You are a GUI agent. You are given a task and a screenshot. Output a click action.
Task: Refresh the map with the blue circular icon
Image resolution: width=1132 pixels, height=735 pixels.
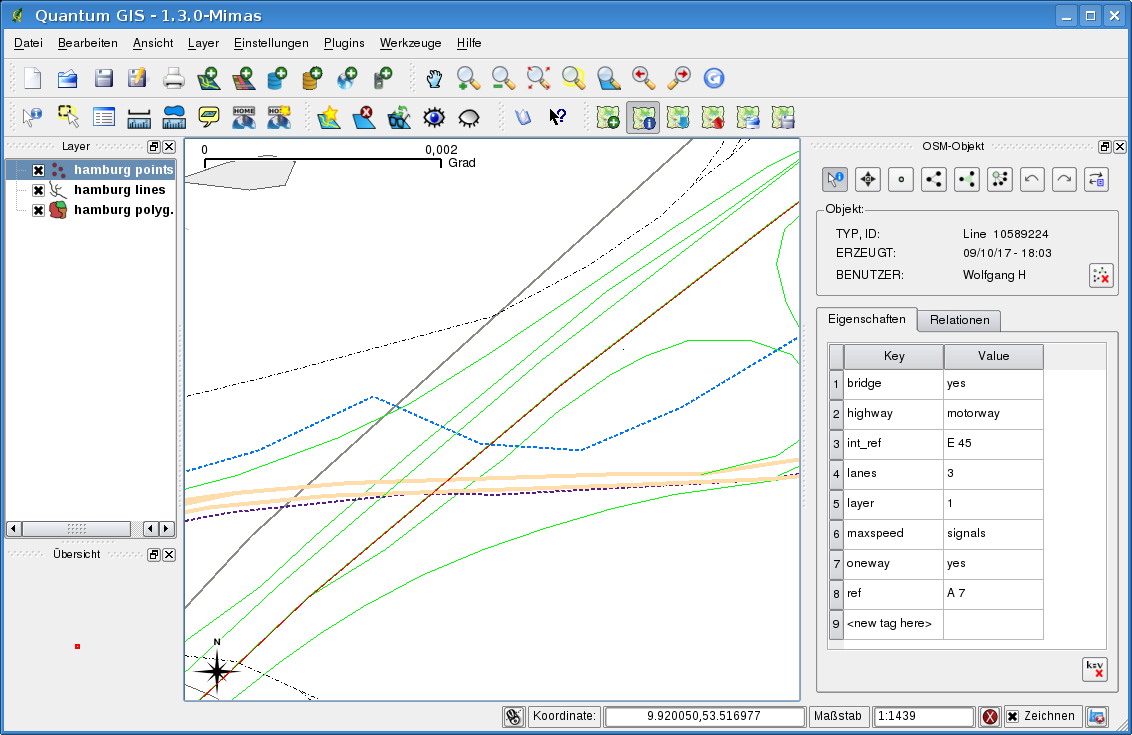pyautogui.click(x=714, y=78)
